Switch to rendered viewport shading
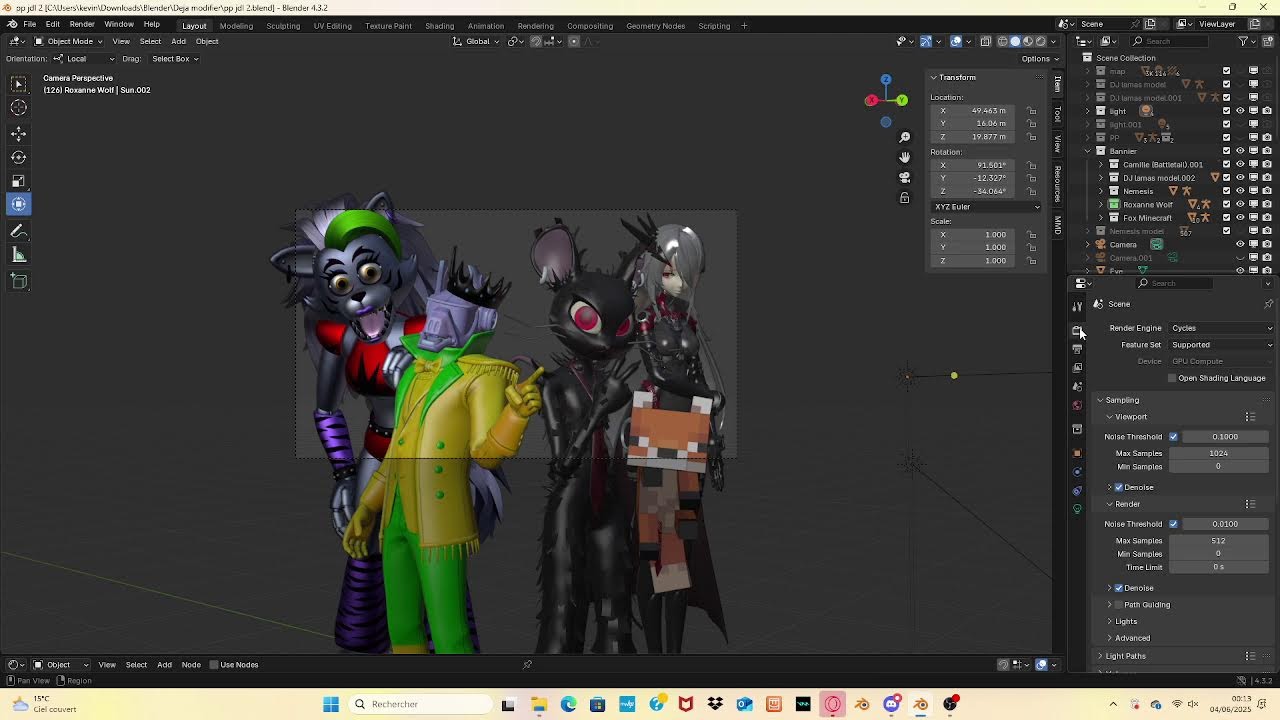Viewport: 1280px width, 720px height. tap(1040, 41)
